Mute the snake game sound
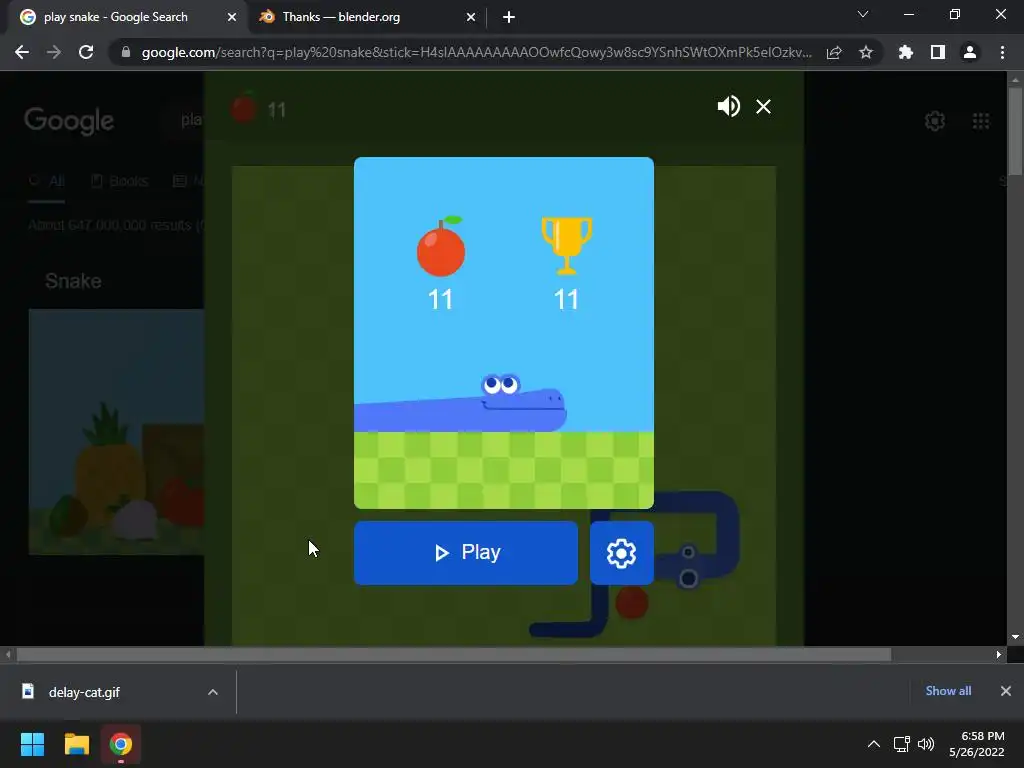The height and width of the screenshot is (768, 1024). pyautogui.click(x=728, y=106)
